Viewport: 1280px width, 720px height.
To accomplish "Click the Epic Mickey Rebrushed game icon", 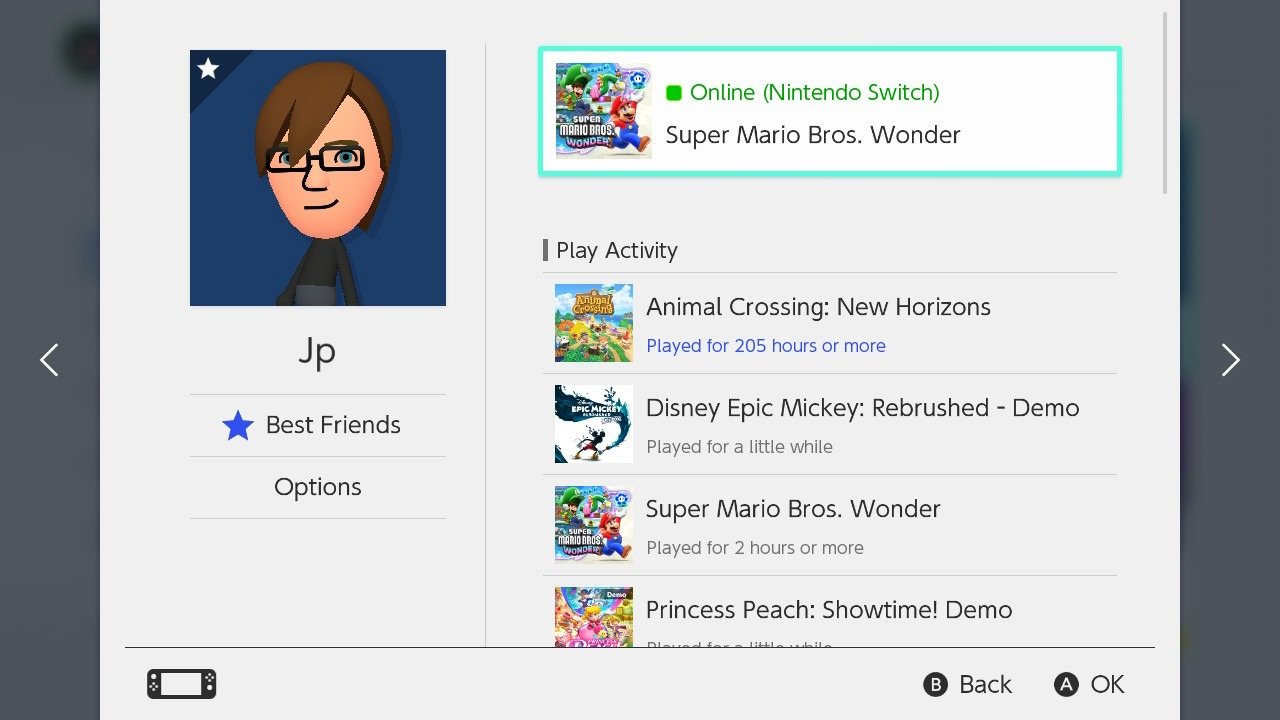I will coord(594,424).
